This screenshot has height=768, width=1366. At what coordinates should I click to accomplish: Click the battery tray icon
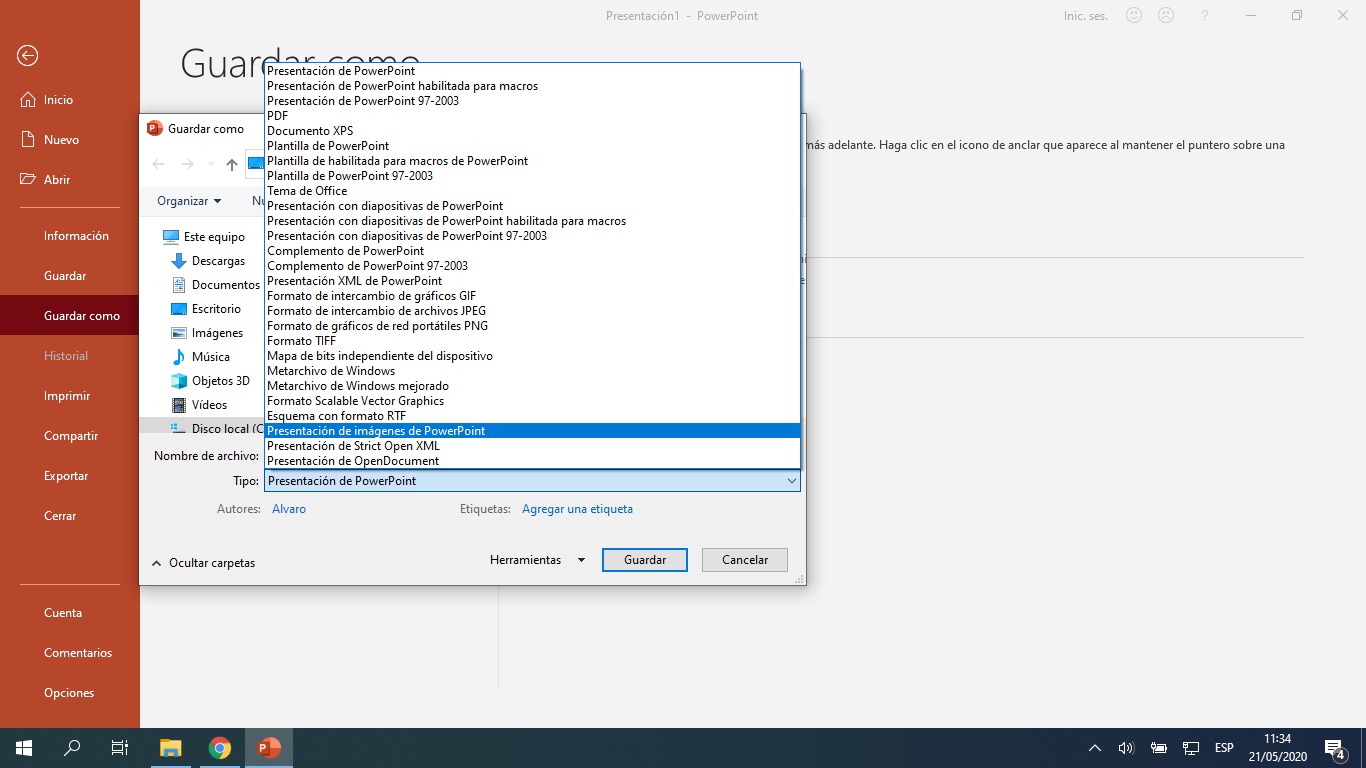[x=1159, y=748]
